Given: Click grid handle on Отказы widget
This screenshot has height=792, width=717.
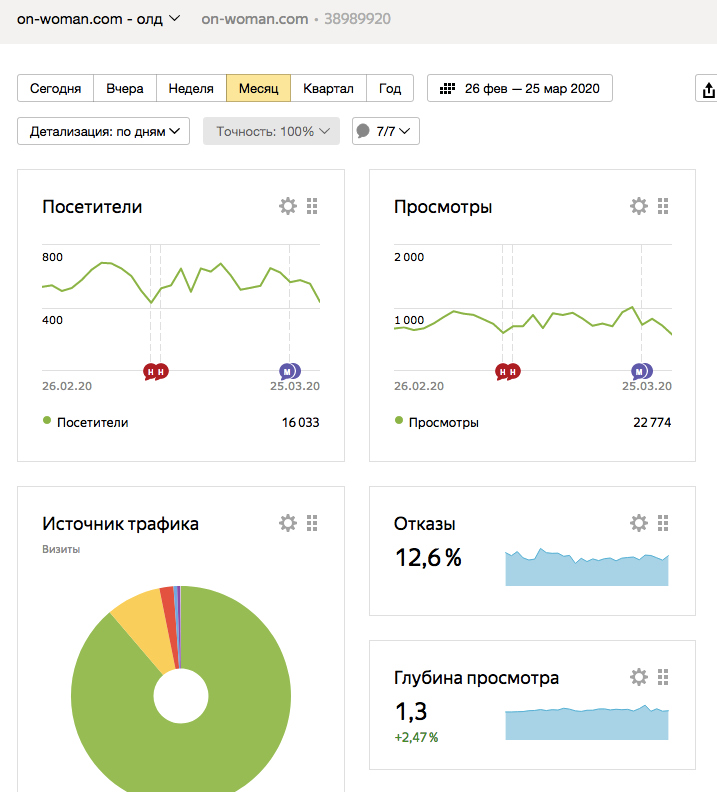Looking at the screenshot, I should point(663,523).
